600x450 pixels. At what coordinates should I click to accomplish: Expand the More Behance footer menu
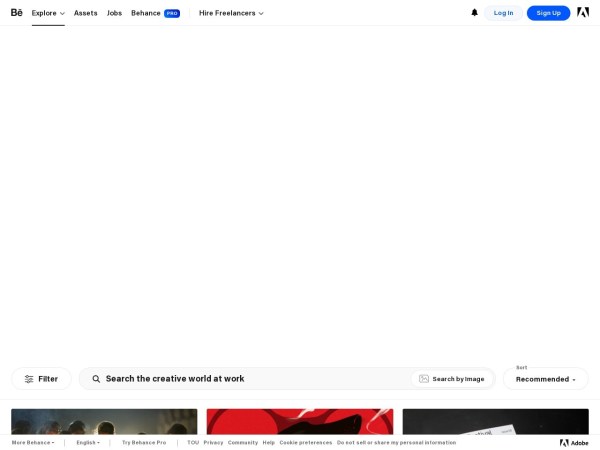click(x=33, y=442)
